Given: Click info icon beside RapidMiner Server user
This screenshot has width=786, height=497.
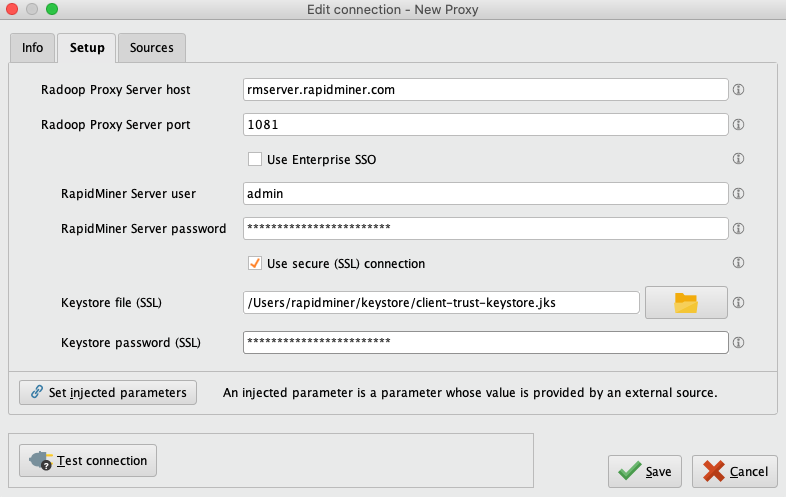Looking at the screenshot, I should tap(739, 194).
